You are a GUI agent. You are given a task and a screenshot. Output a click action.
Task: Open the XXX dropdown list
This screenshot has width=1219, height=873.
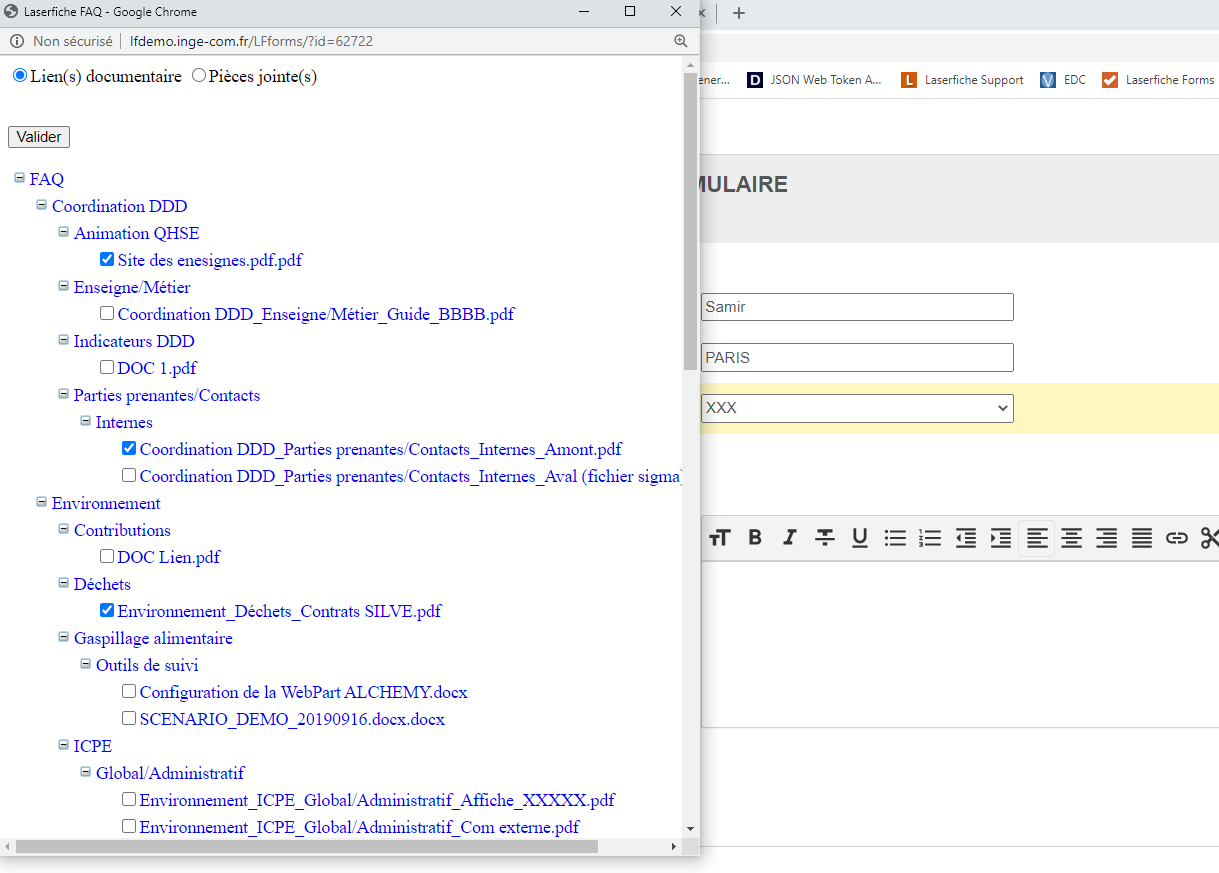tap(857, 408)
